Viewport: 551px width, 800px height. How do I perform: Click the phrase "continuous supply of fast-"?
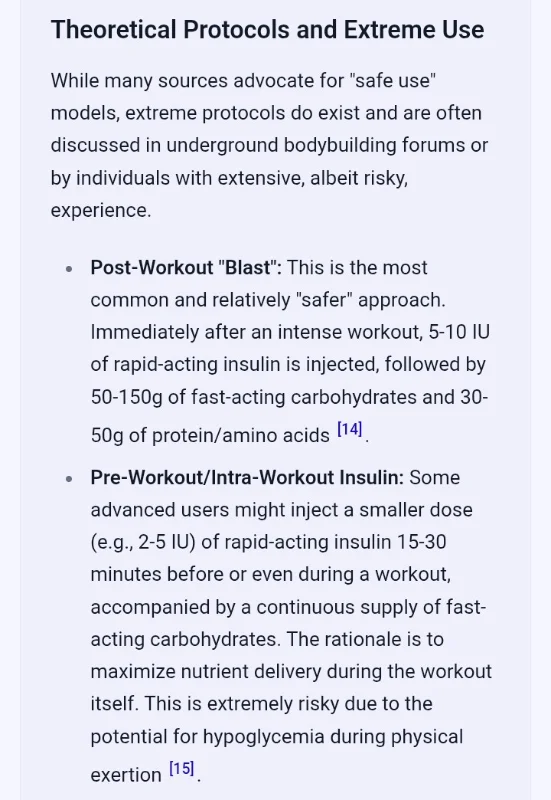371,607
